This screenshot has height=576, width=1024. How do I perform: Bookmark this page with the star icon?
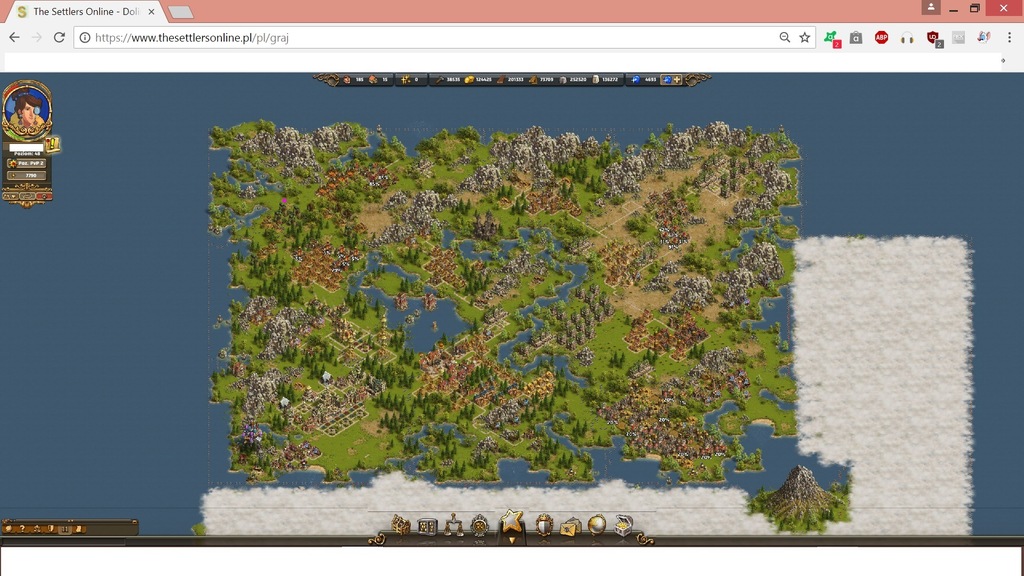805,38
